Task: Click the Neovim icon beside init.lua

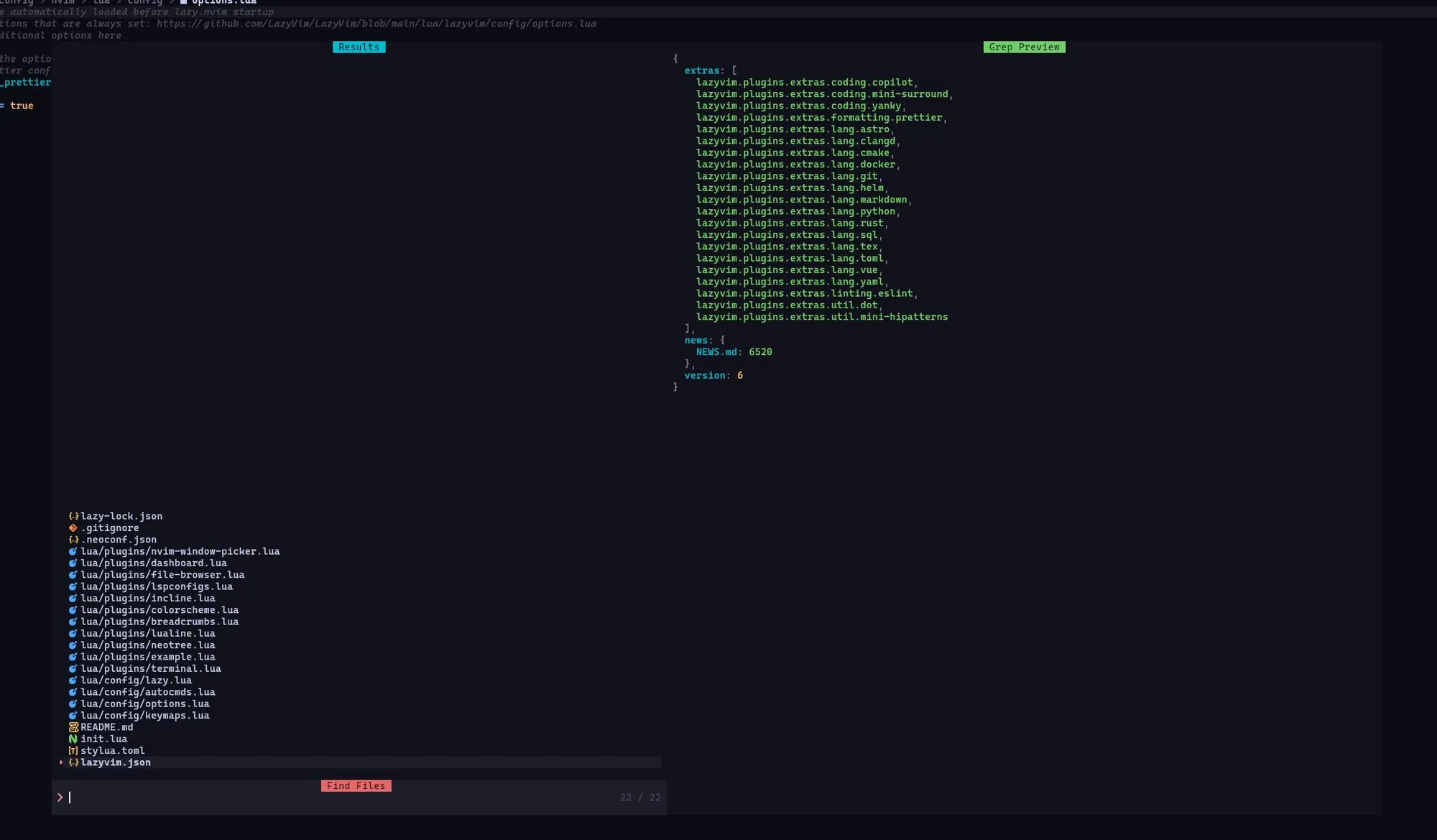Action: [73, 739]
